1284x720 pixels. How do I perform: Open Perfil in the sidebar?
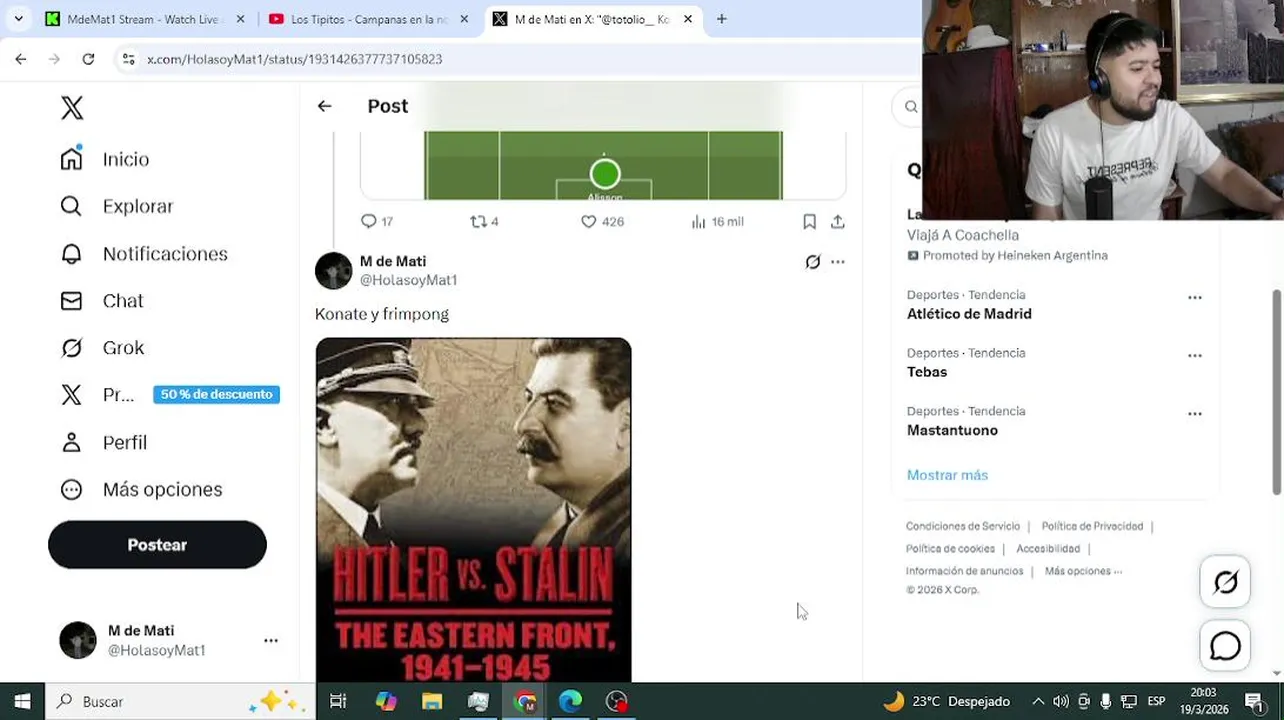(x=104, y=442)
